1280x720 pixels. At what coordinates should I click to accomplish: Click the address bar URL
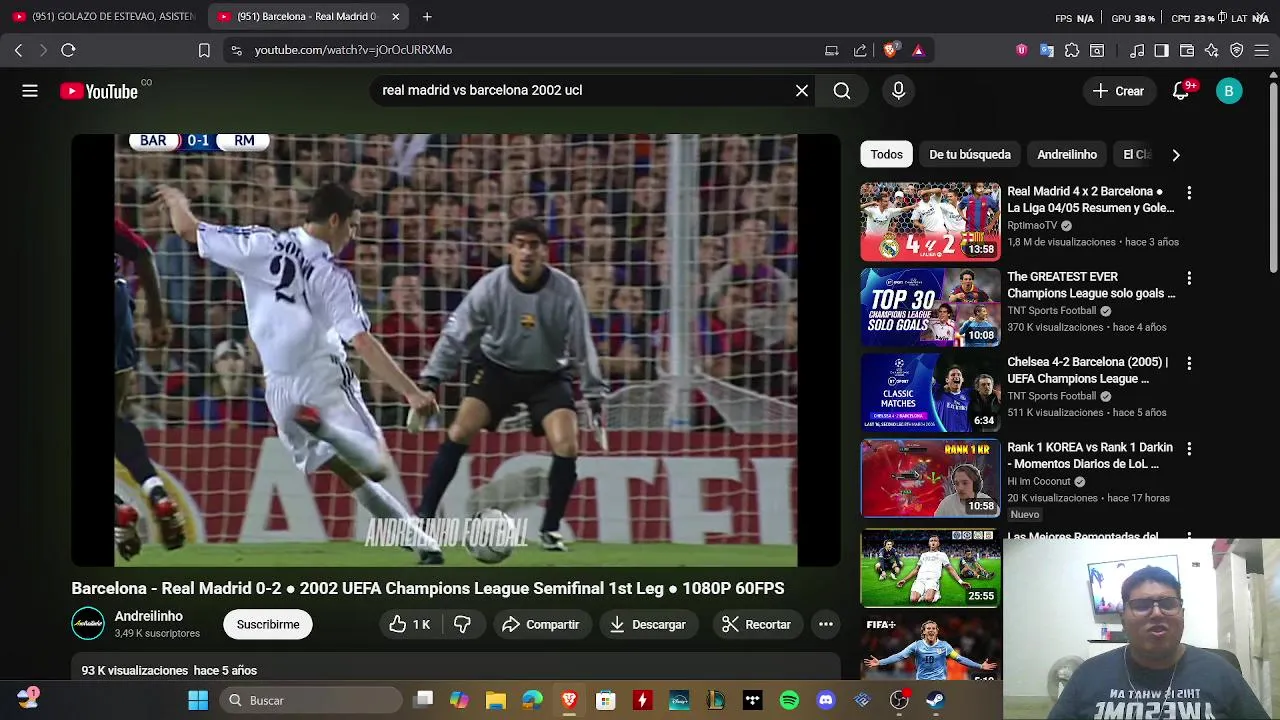(353, 50)
